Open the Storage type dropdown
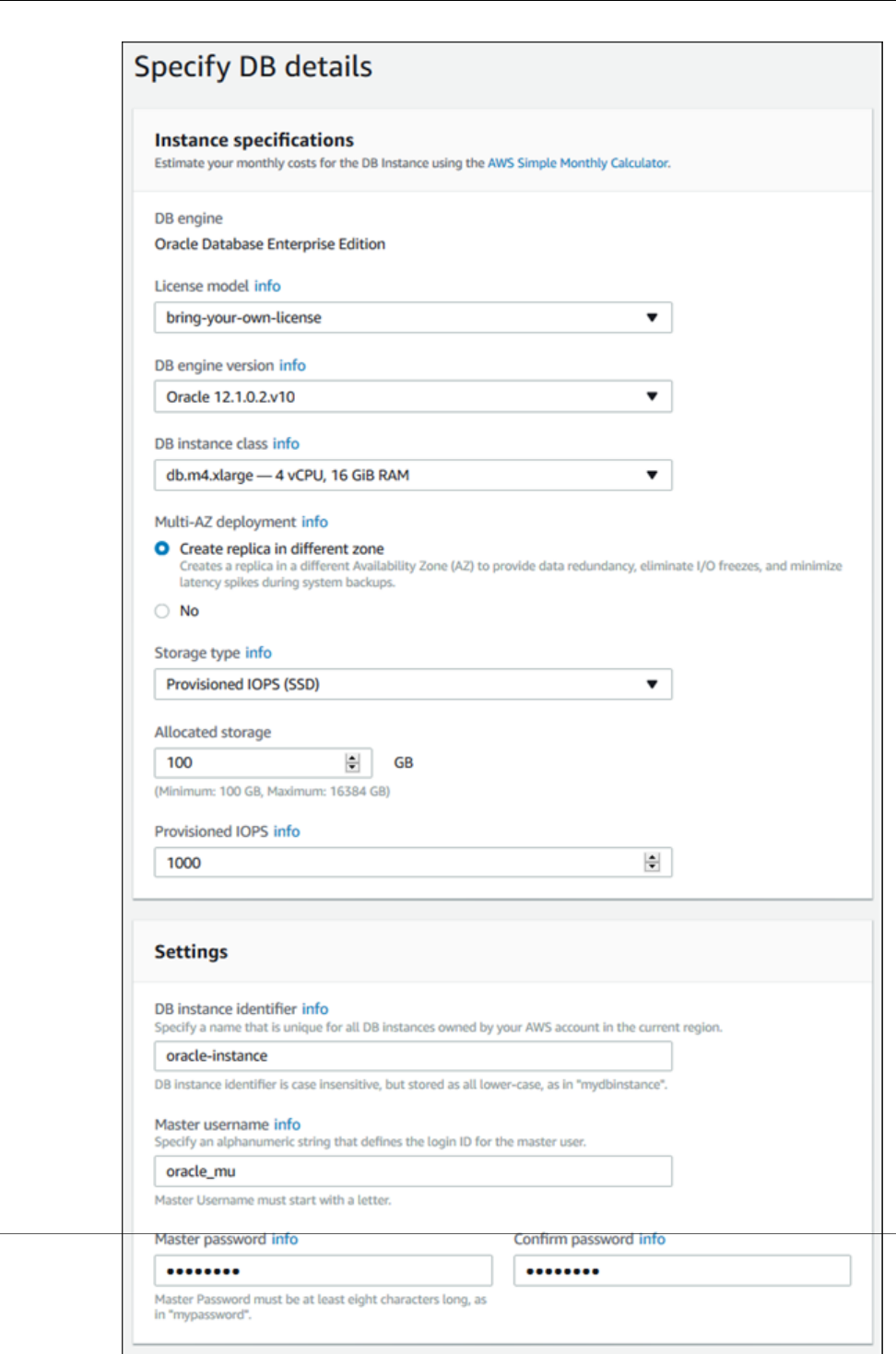 point(412,684)
